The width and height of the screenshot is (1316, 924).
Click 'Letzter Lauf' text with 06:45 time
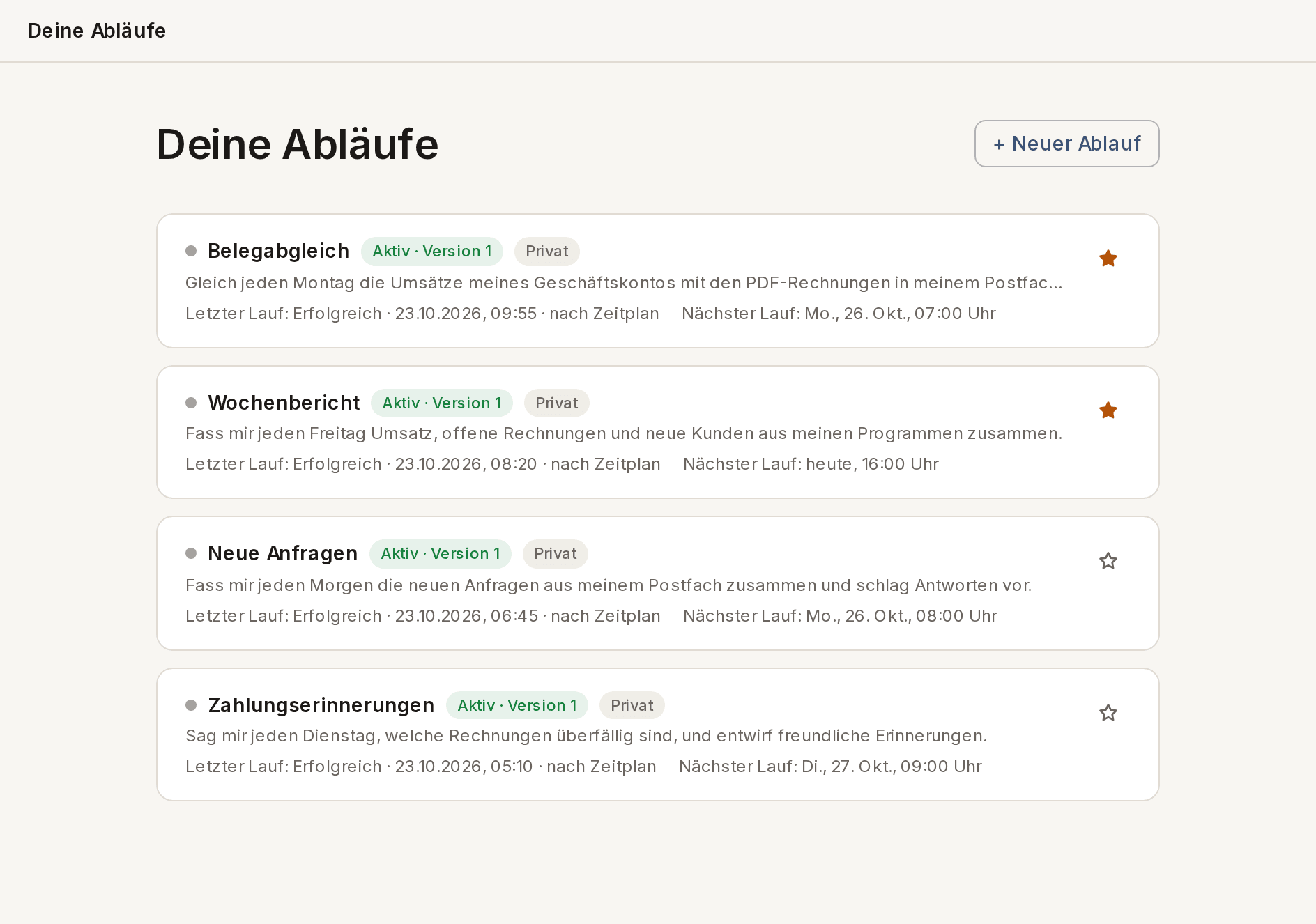[423, 616]
